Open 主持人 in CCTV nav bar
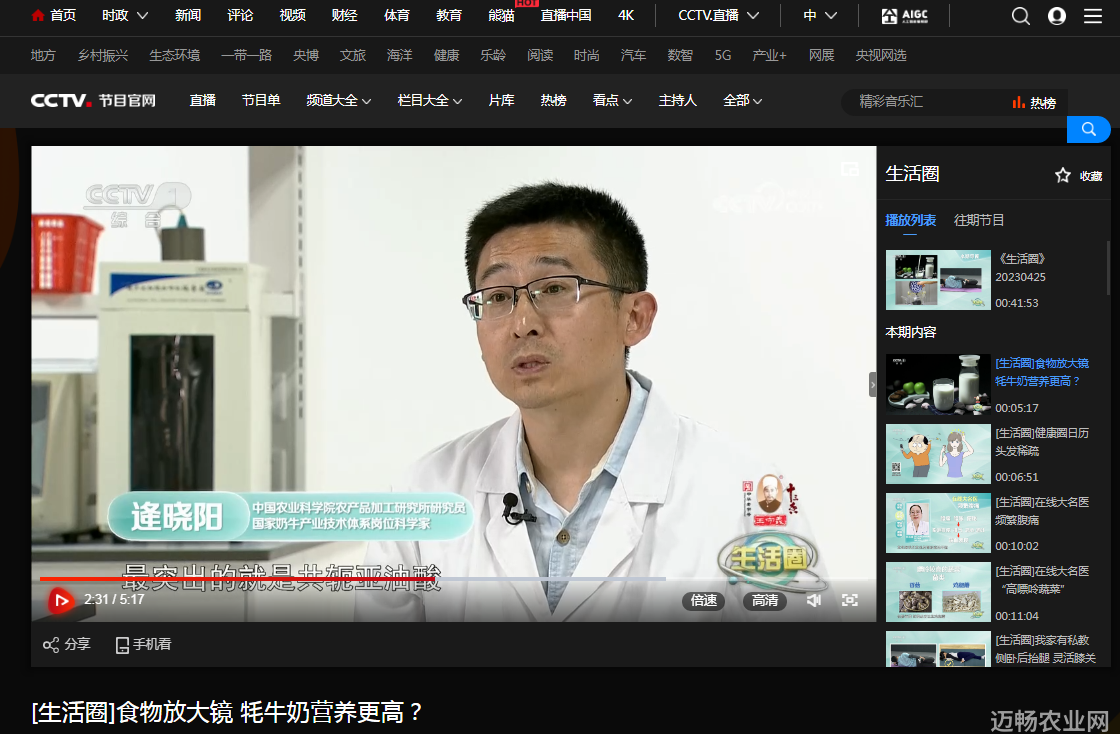This screenshot has width=1120, height=734. click(677, 101)
